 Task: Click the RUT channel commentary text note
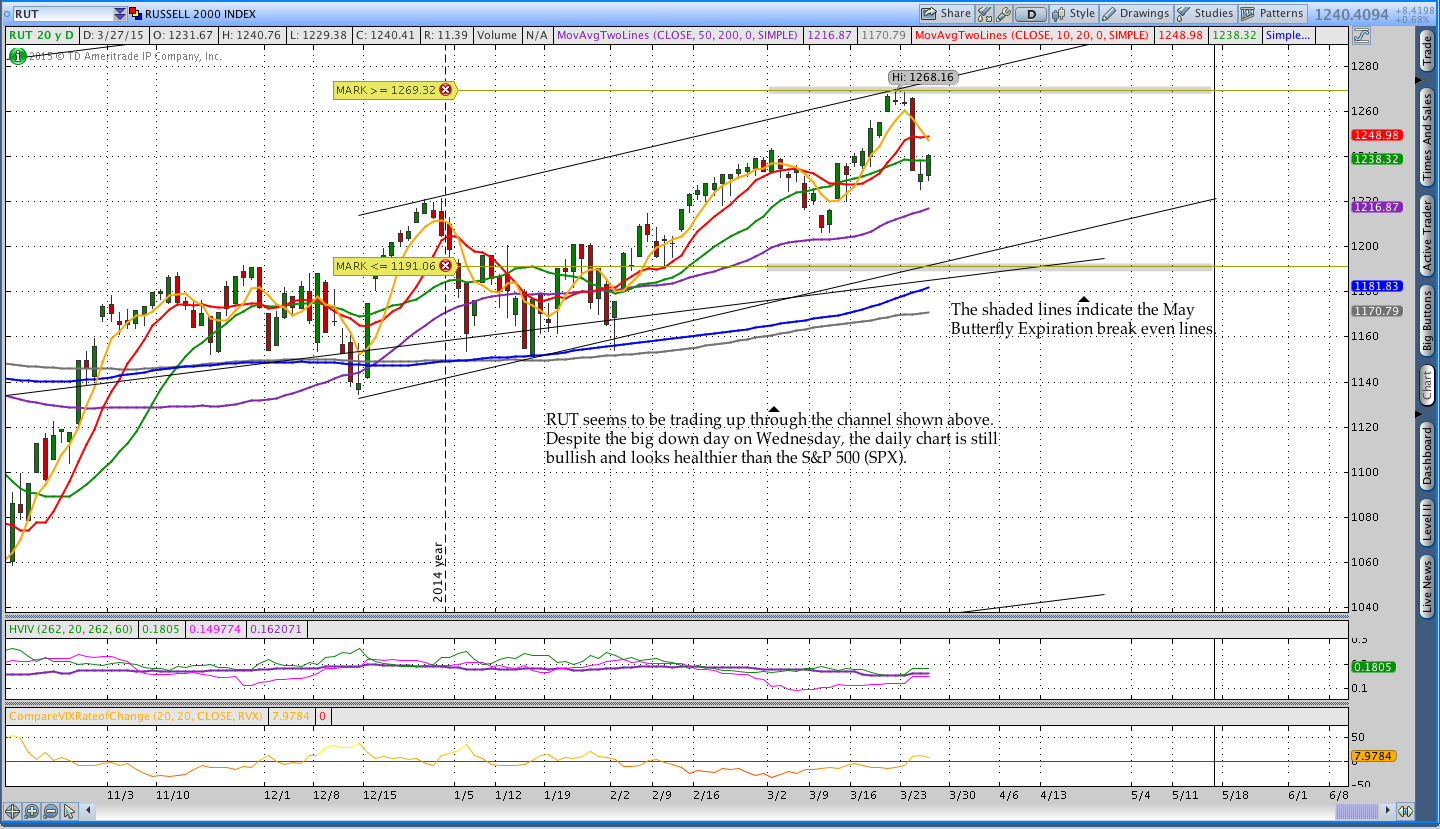click(x=772, y=438)
